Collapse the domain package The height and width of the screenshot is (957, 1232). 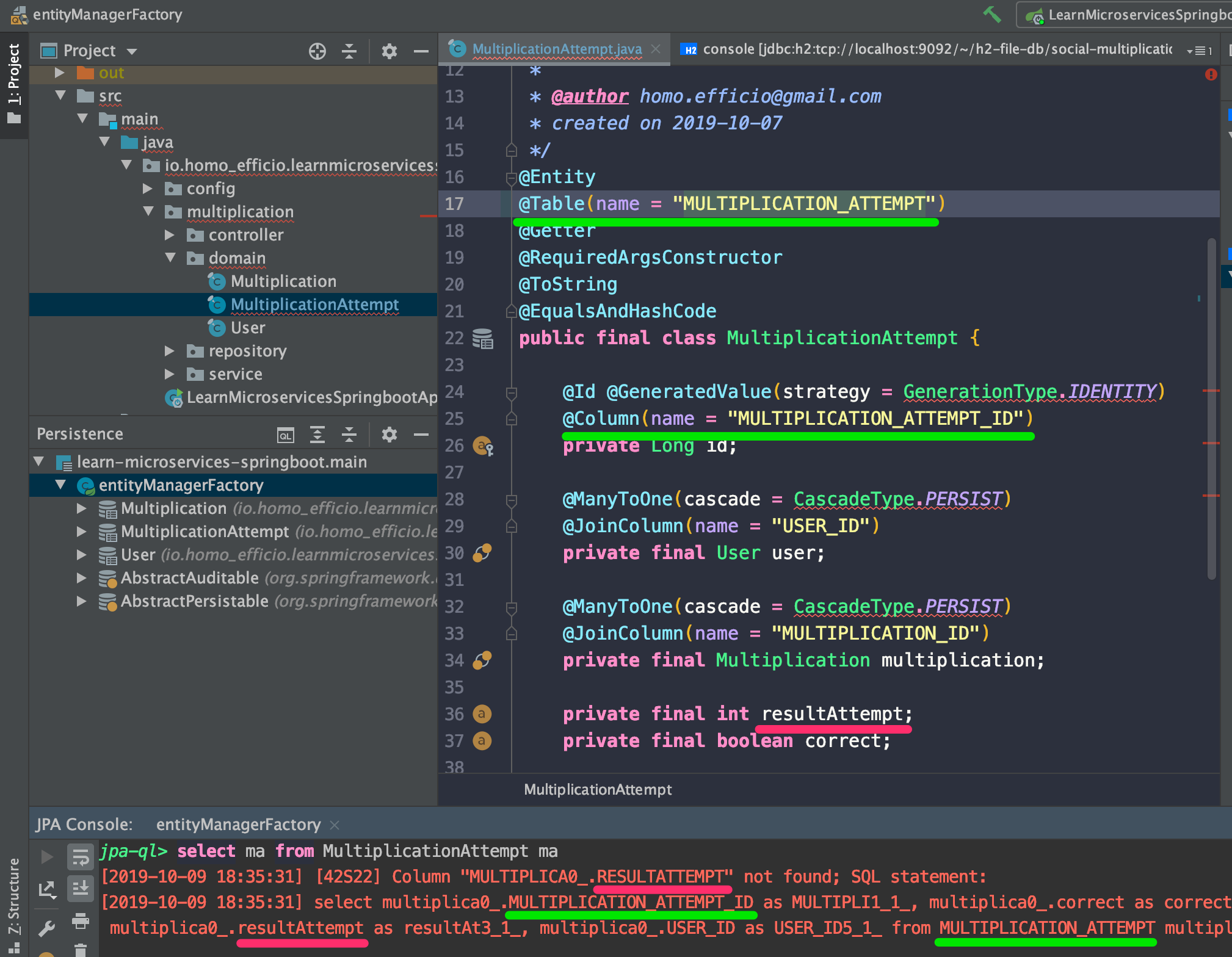[170, 258]
